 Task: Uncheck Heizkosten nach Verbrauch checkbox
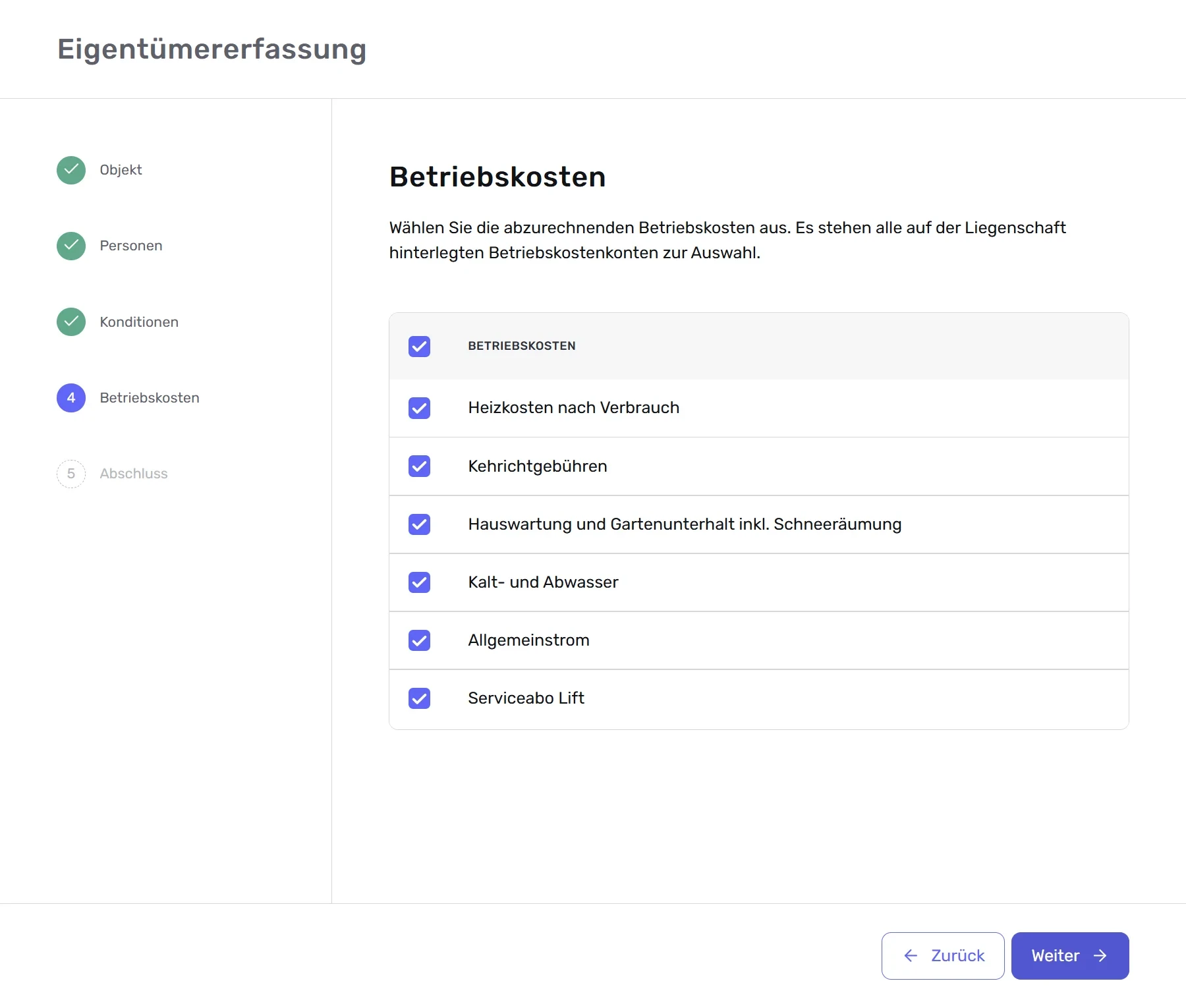click(419, 408)
